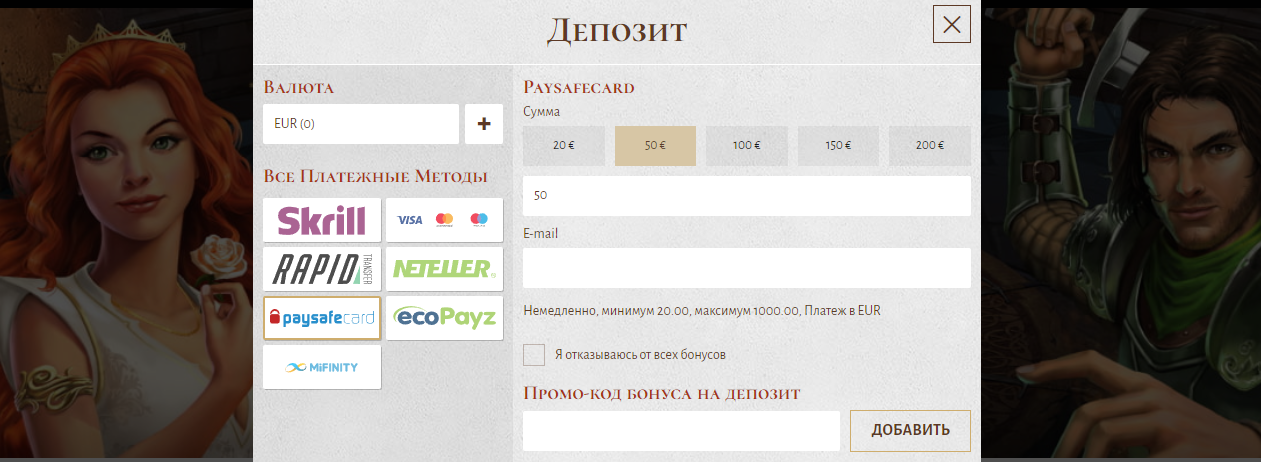The width and height of the screenshot is (1261, 462).
Task: Select Rapid Transfer payment method
Action: click(322, 269)
